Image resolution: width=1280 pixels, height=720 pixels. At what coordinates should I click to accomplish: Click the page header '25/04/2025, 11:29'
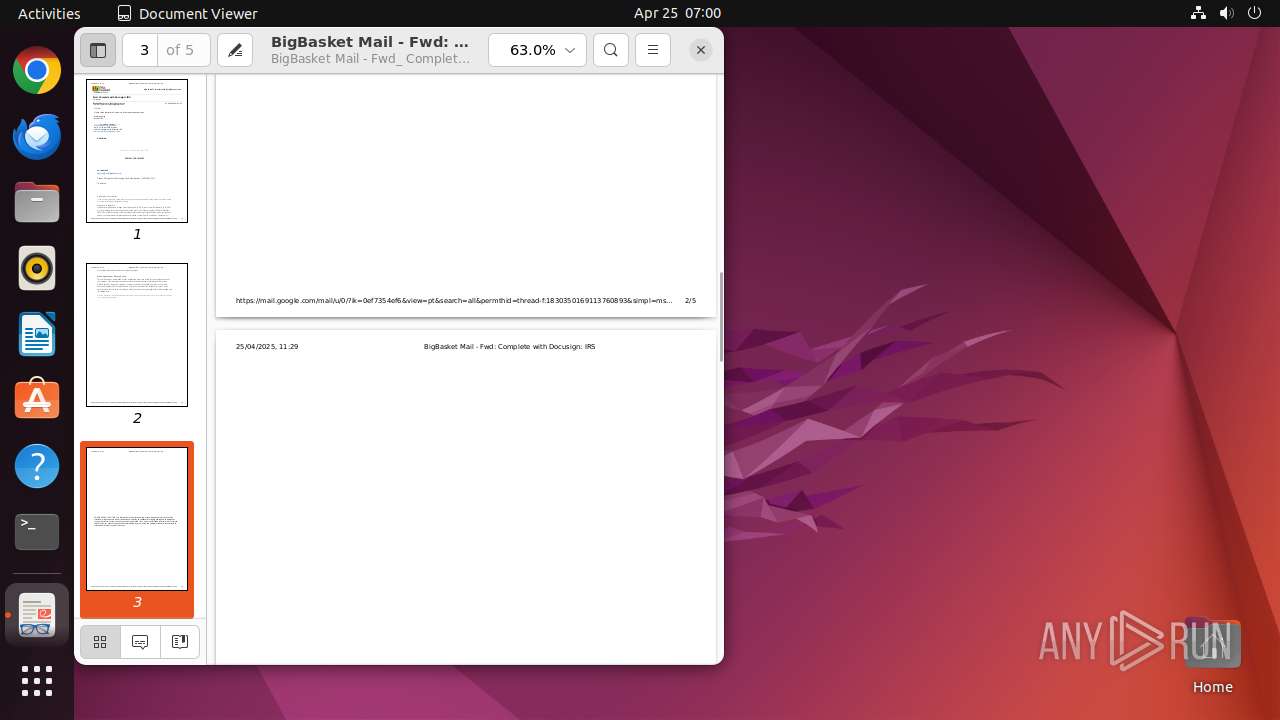(x=267, y=346)
